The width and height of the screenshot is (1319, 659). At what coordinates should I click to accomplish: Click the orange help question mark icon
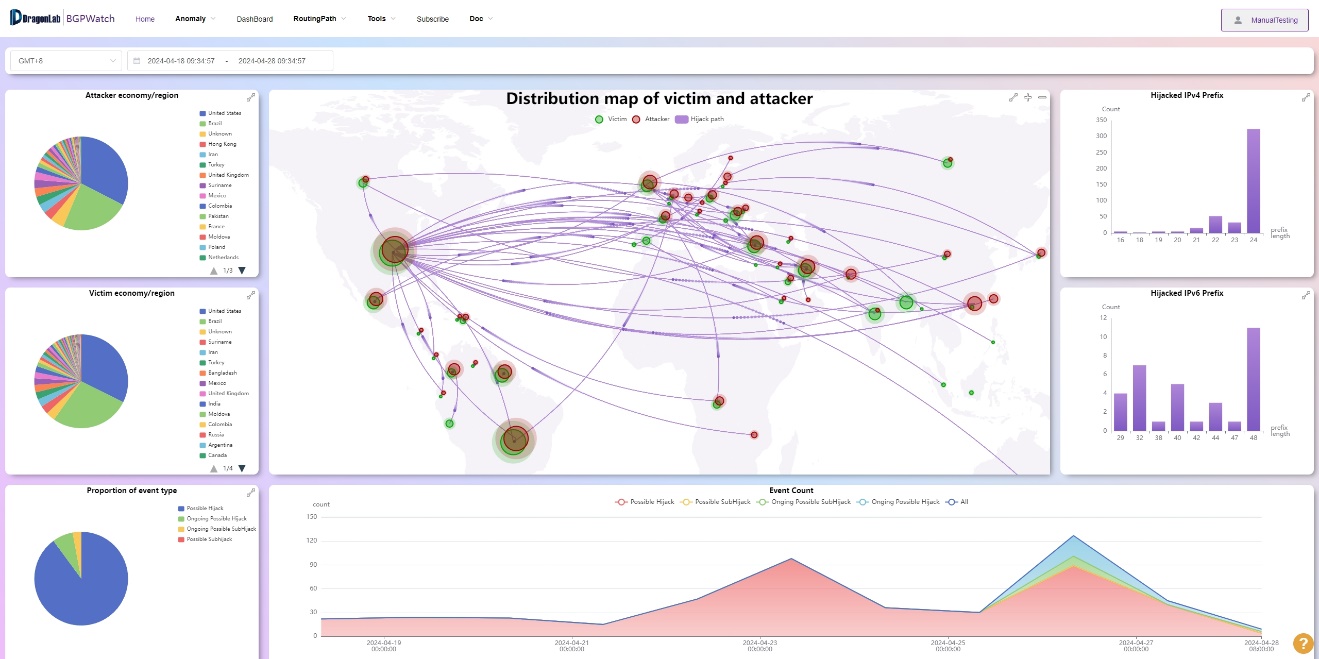tap(1302, 643)
